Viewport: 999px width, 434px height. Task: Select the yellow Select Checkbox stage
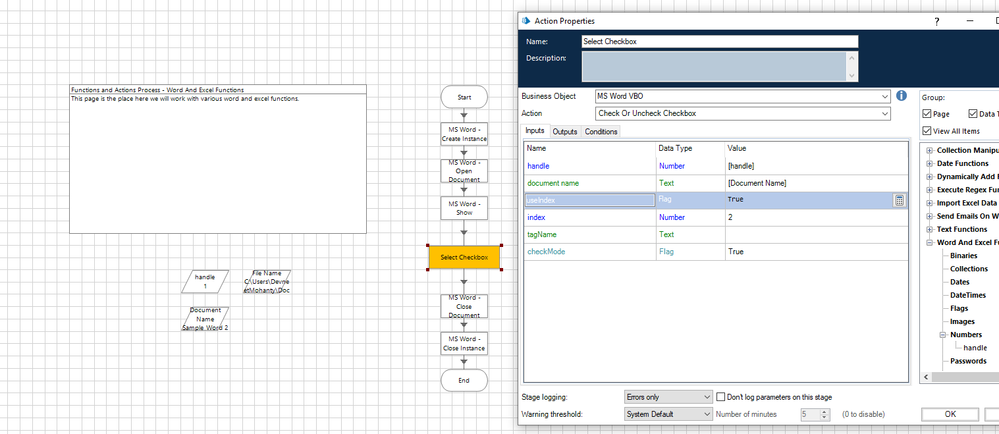tap(464, 257)
